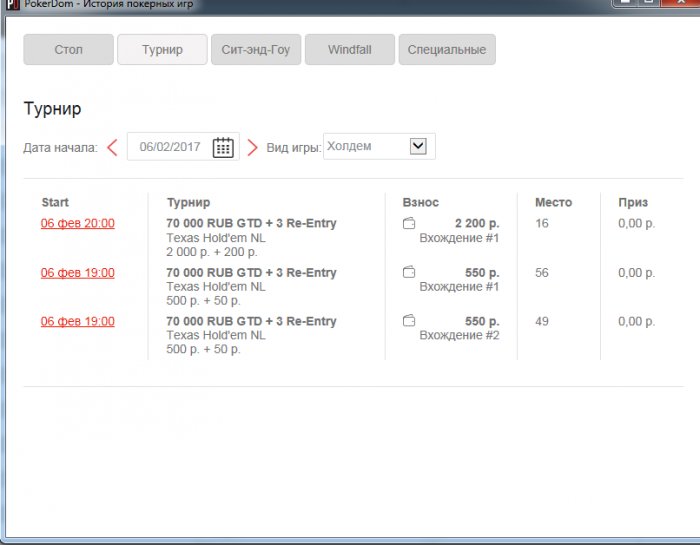Open 06 фев 19:00 link with place 49
Viewport: 700px width, 545px height.
77,321
